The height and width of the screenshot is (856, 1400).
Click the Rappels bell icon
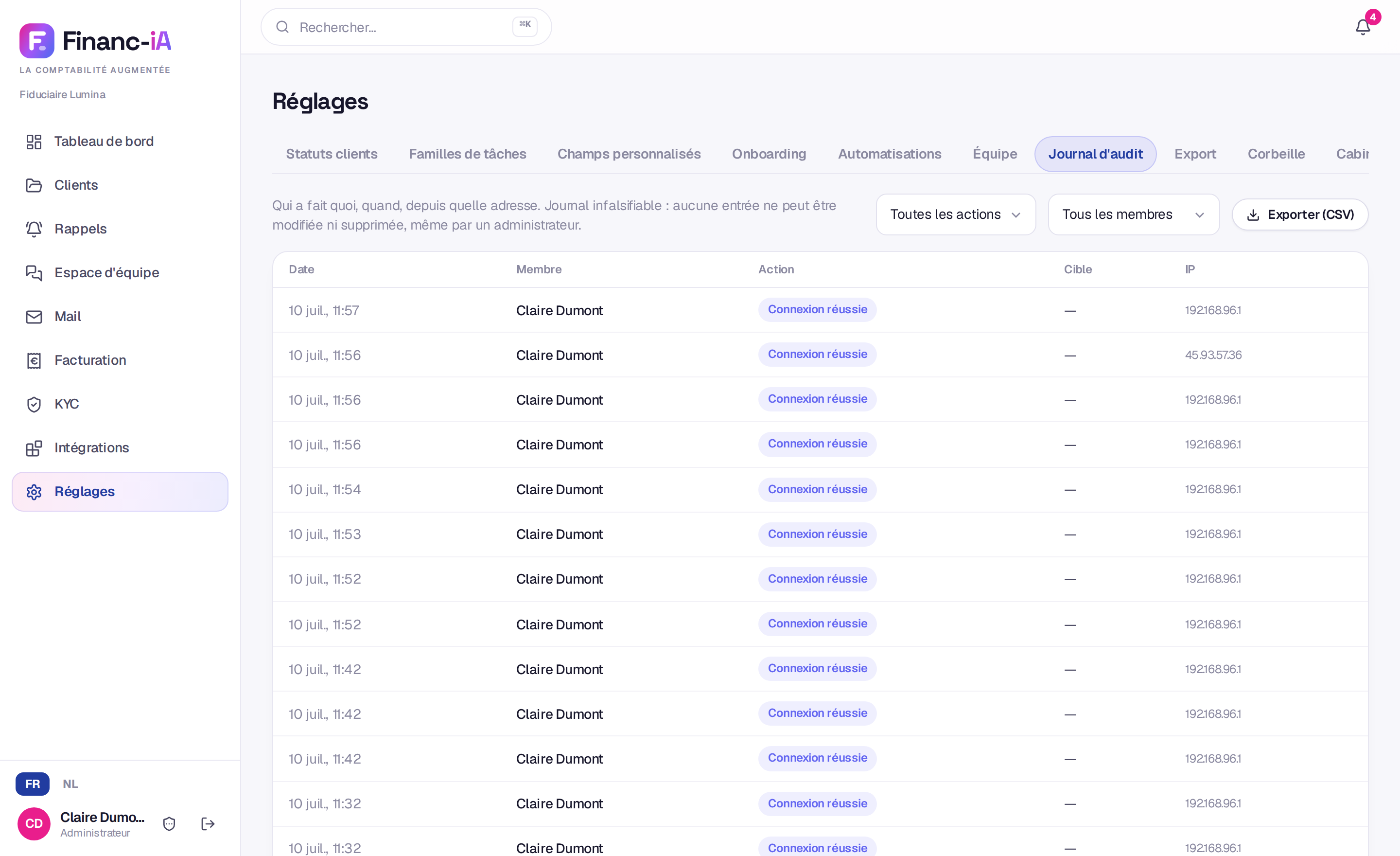tap(34, 229)
